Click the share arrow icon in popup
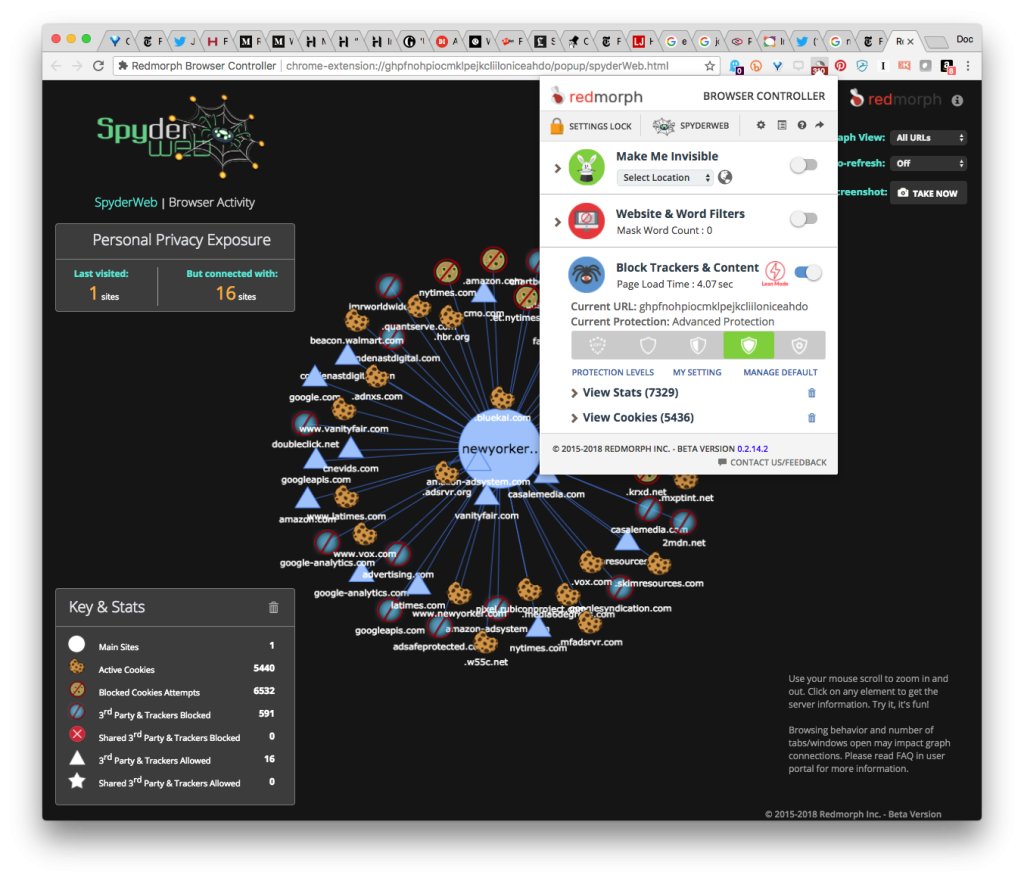This screenshot has width=1024, height=881. click(819, 125)
